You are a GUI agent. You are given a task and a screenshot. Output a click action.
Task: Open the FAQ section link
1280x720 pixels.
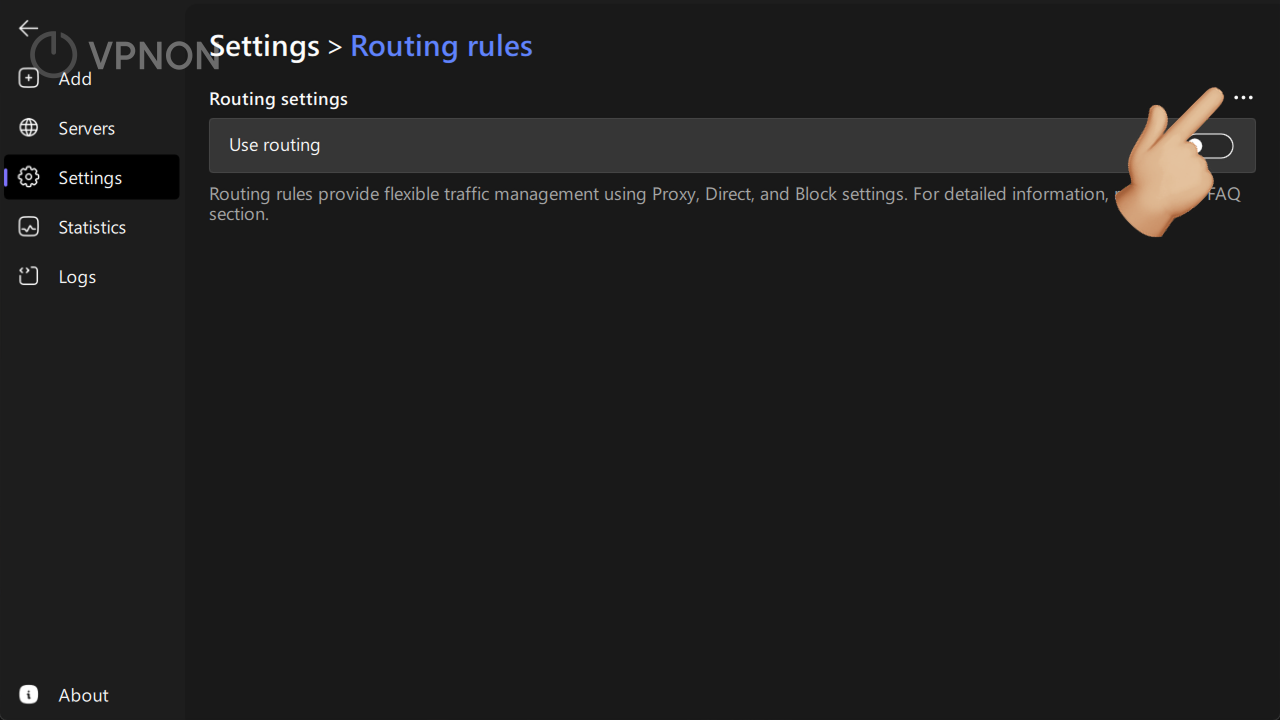(1224, 194)
